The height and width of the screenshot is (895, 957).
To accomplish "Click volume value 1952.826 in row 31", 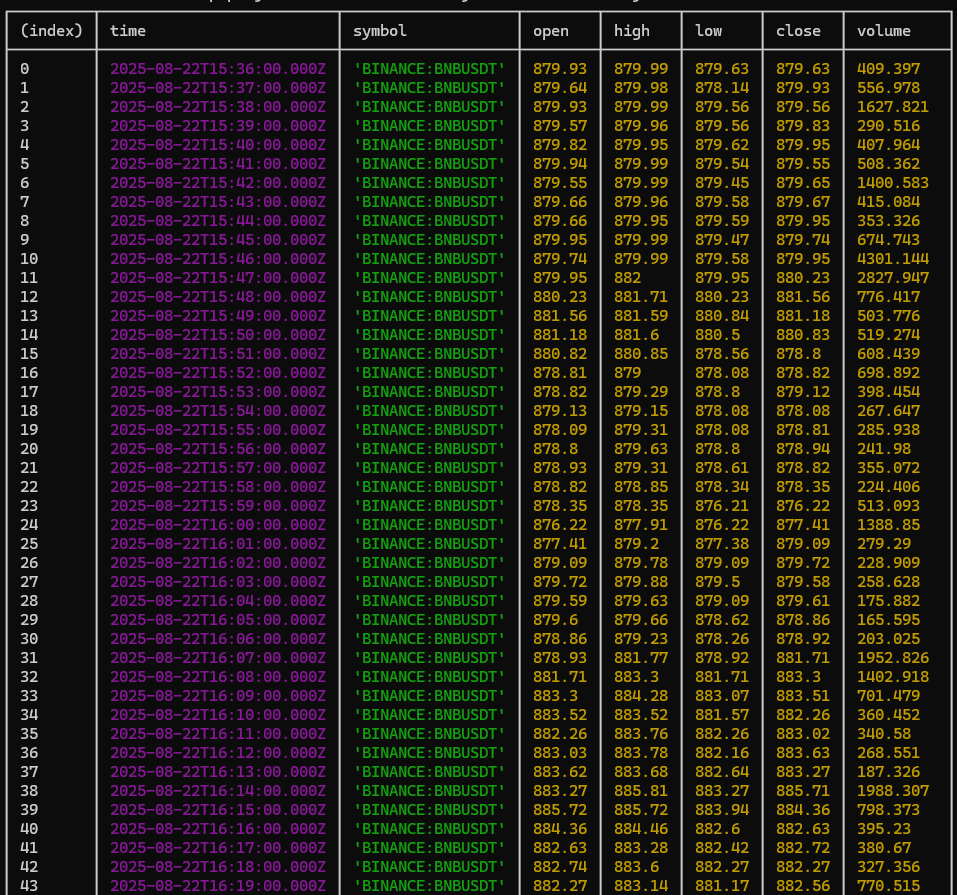I will click(x=893, y=658).
